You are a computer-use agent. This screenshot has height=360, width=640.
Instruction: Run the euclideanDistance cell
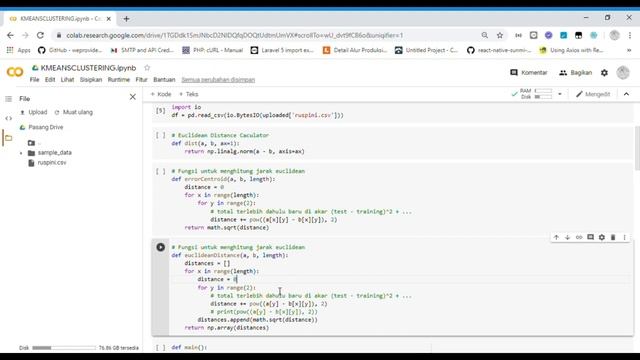(x=160, y=247)
